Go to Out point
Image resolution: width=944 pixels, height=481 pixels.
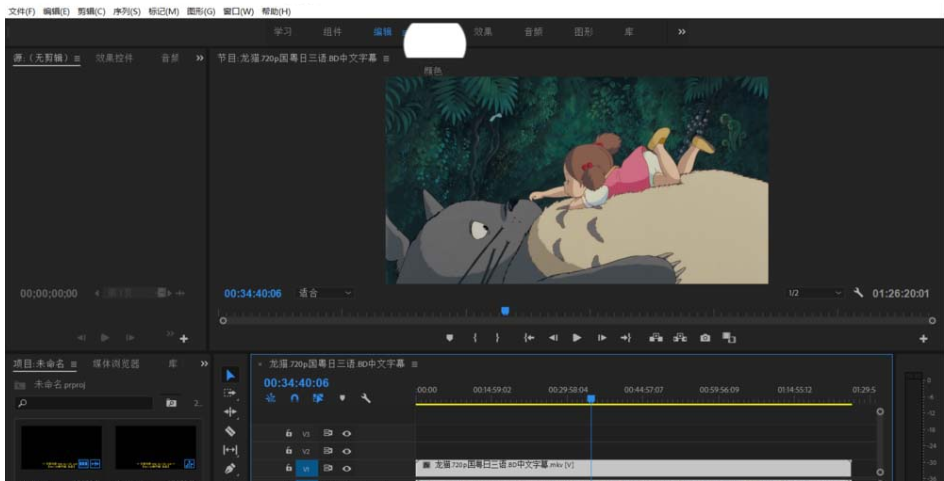[x=626, y=338]
